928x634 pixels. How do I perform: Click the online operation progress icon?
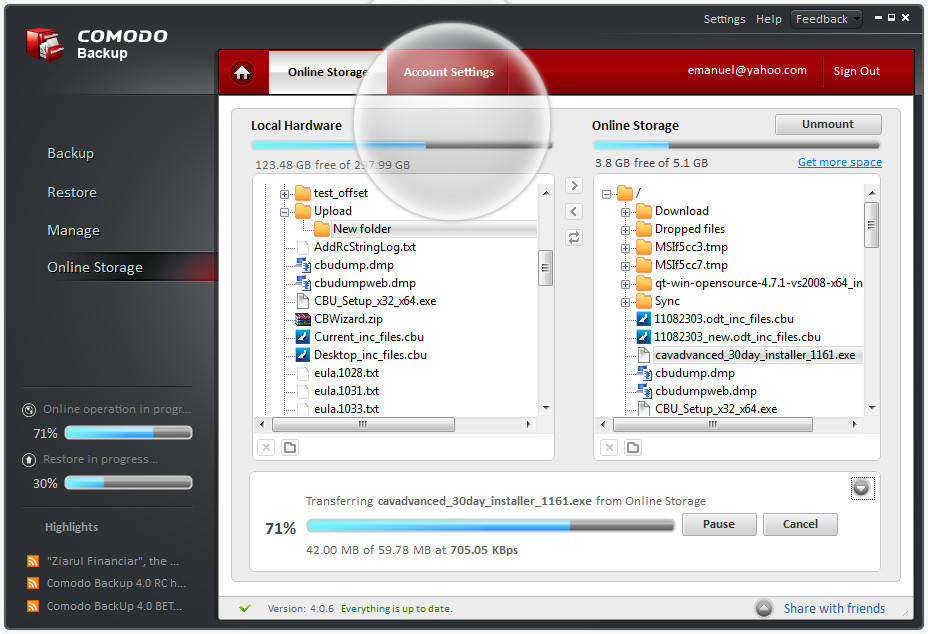[28, 410]
